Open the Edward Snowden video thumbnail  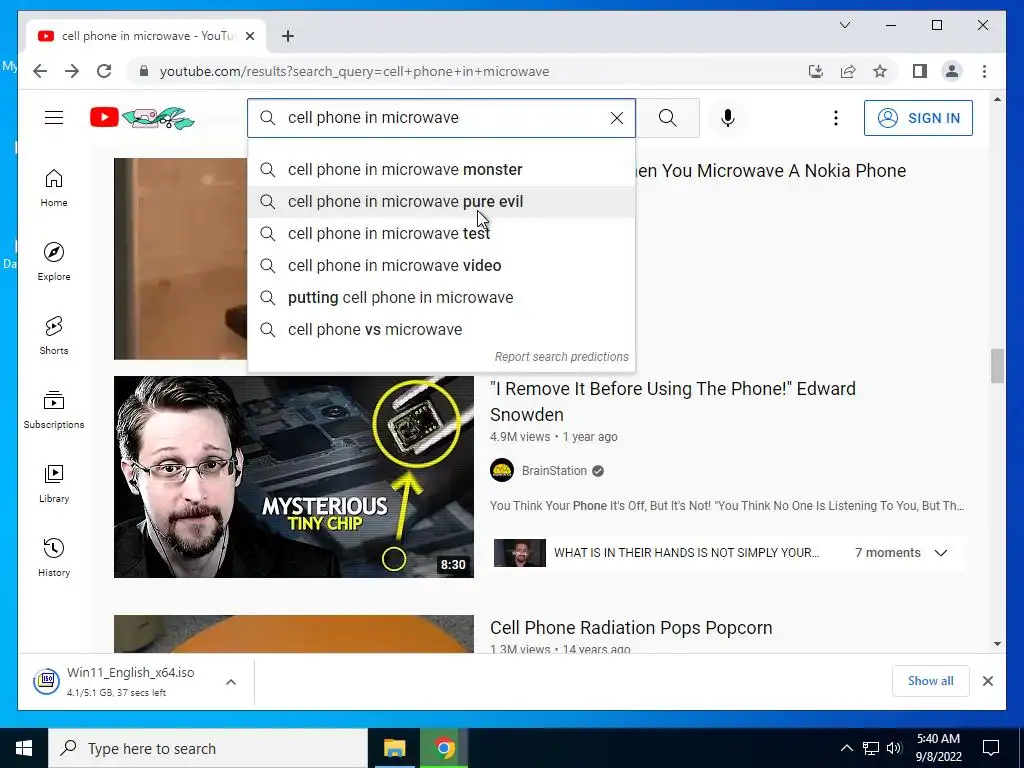tap(294, 477)
